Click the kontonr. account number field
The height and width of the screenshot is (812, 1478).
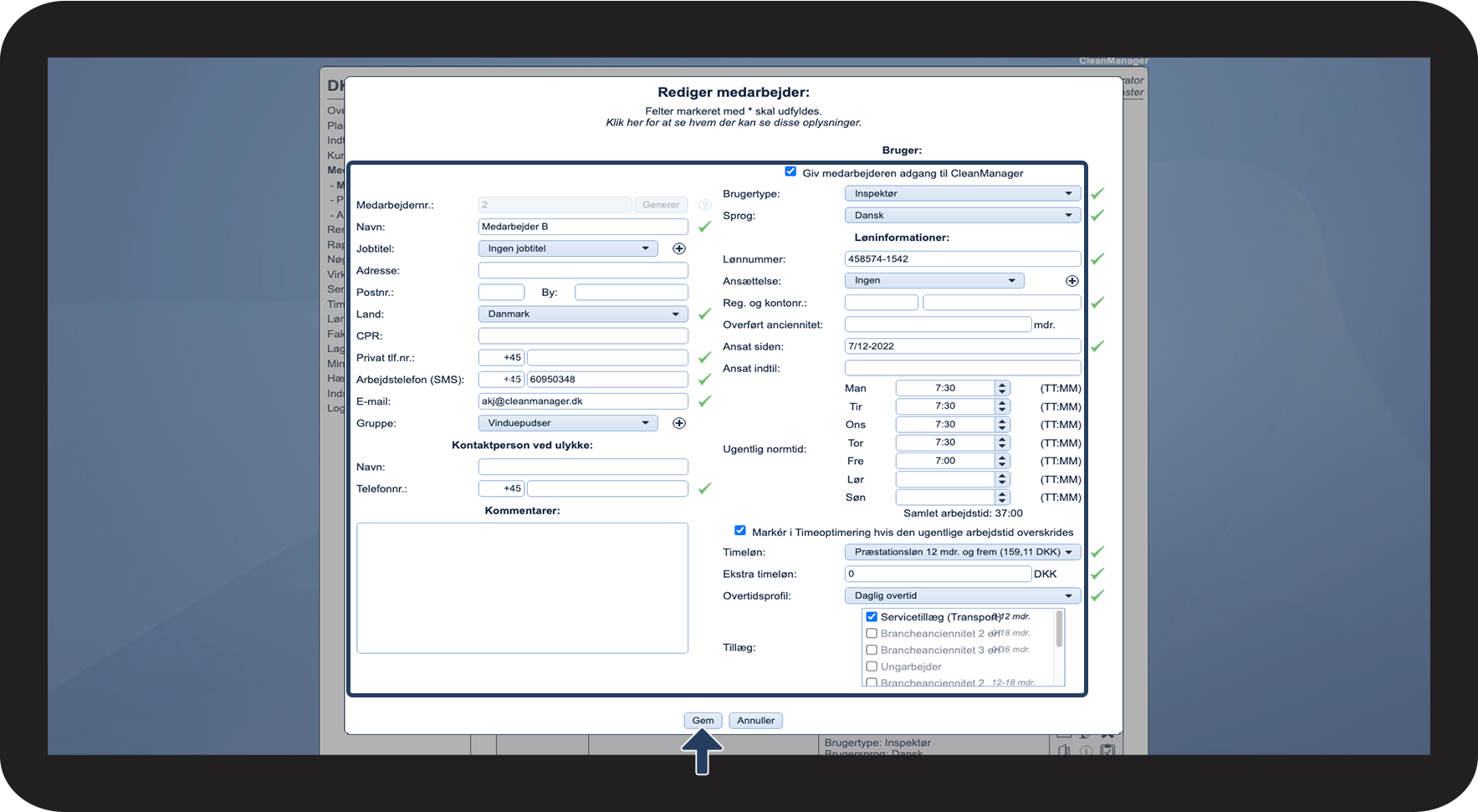[1002, 303]
